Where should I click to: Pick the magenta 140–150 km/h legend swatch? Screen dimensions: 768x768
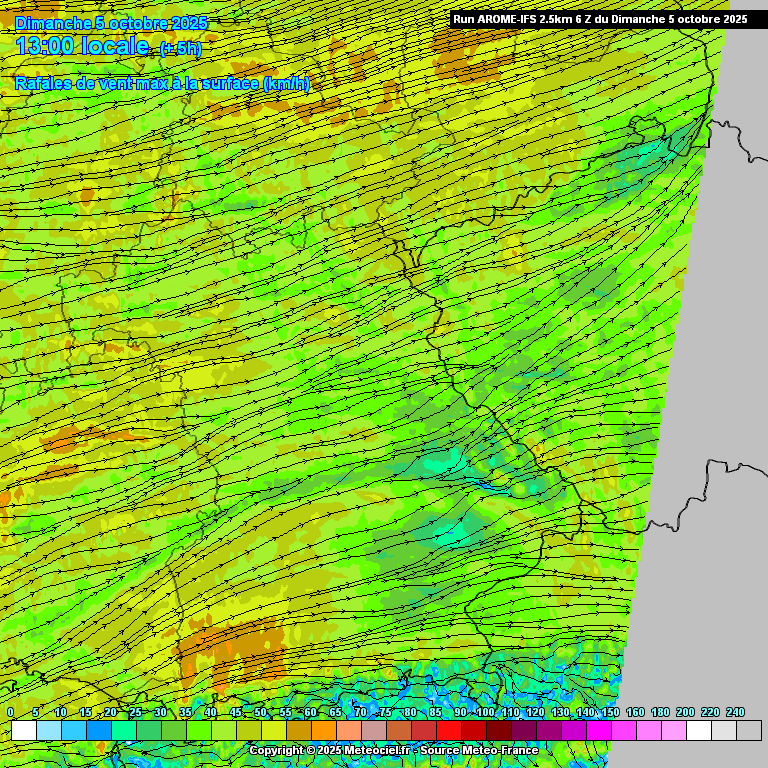[598, 731]
